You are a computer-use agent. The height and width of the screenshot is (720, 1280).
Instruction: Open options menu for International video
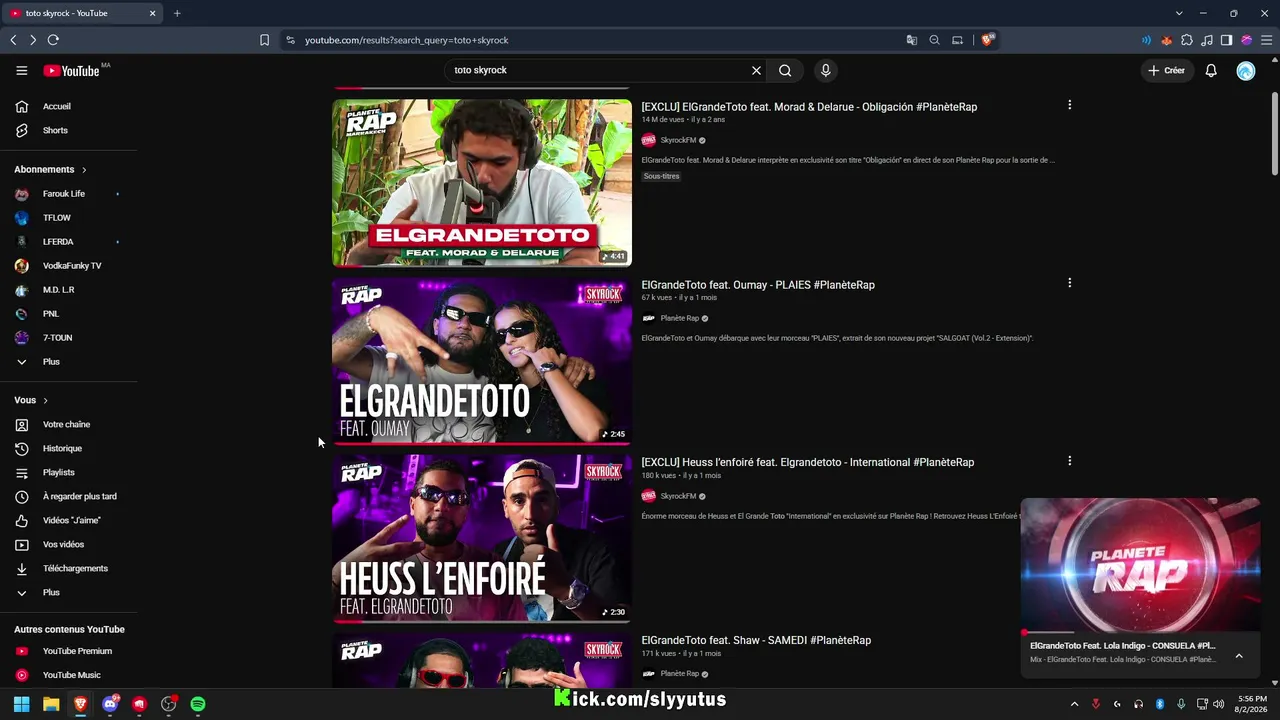click(x=1069, y=461)
